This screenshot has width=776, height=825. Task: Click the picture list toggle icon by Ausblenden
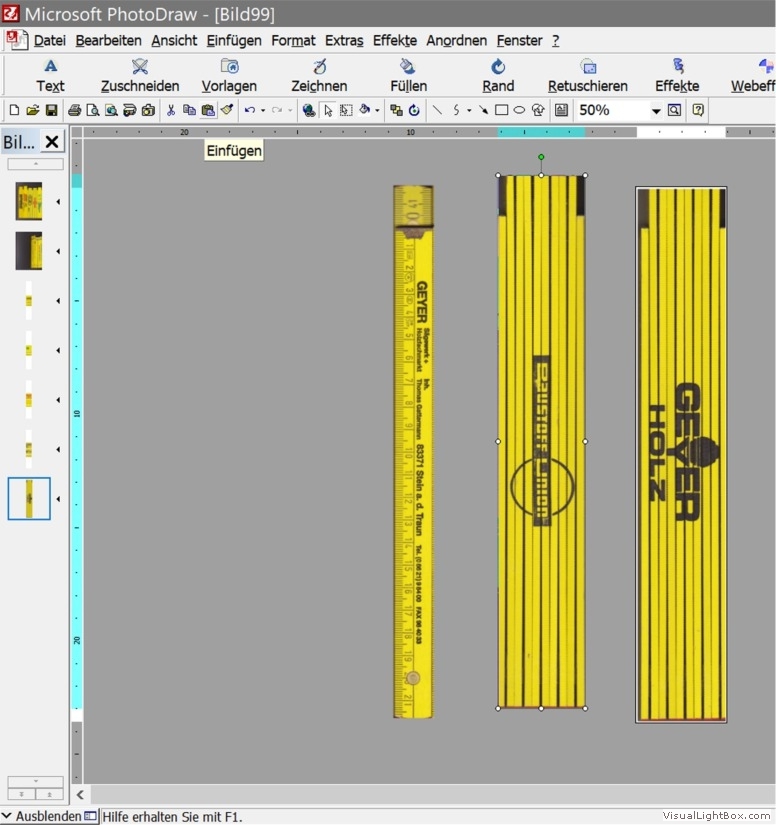(x=90, y=816)
